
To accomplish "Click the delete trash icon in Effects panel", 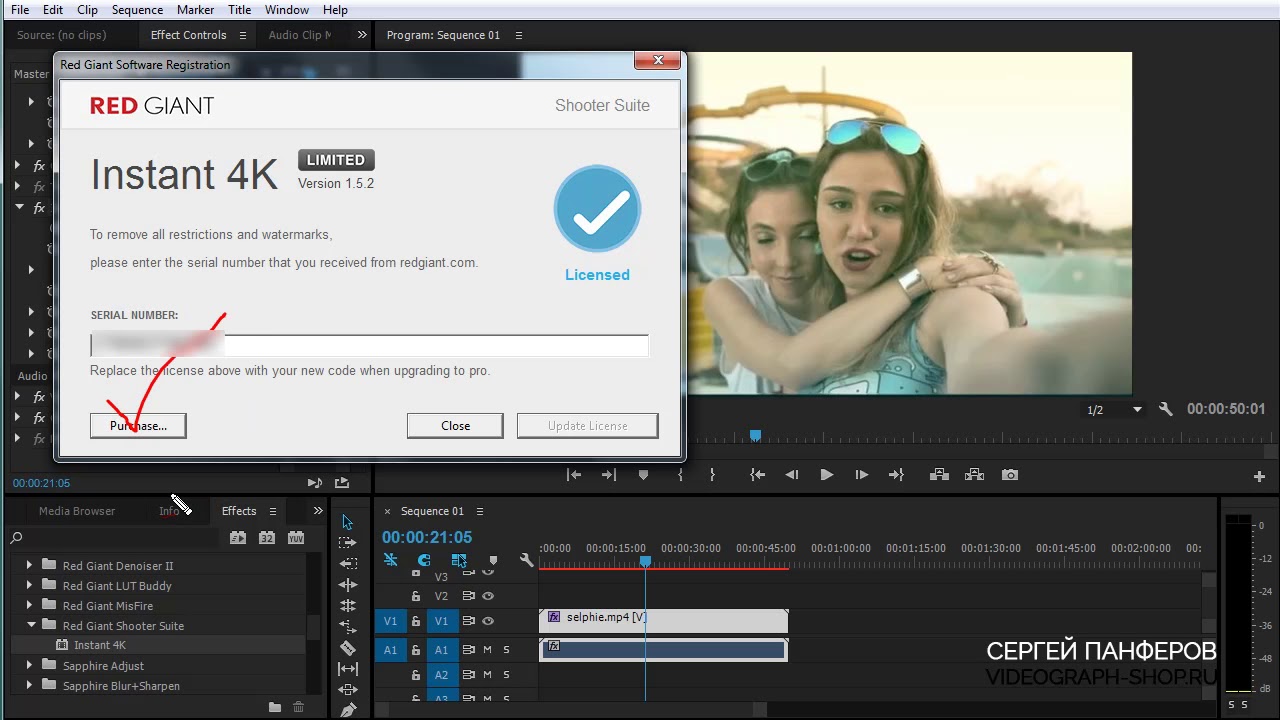I will point(298,707).
